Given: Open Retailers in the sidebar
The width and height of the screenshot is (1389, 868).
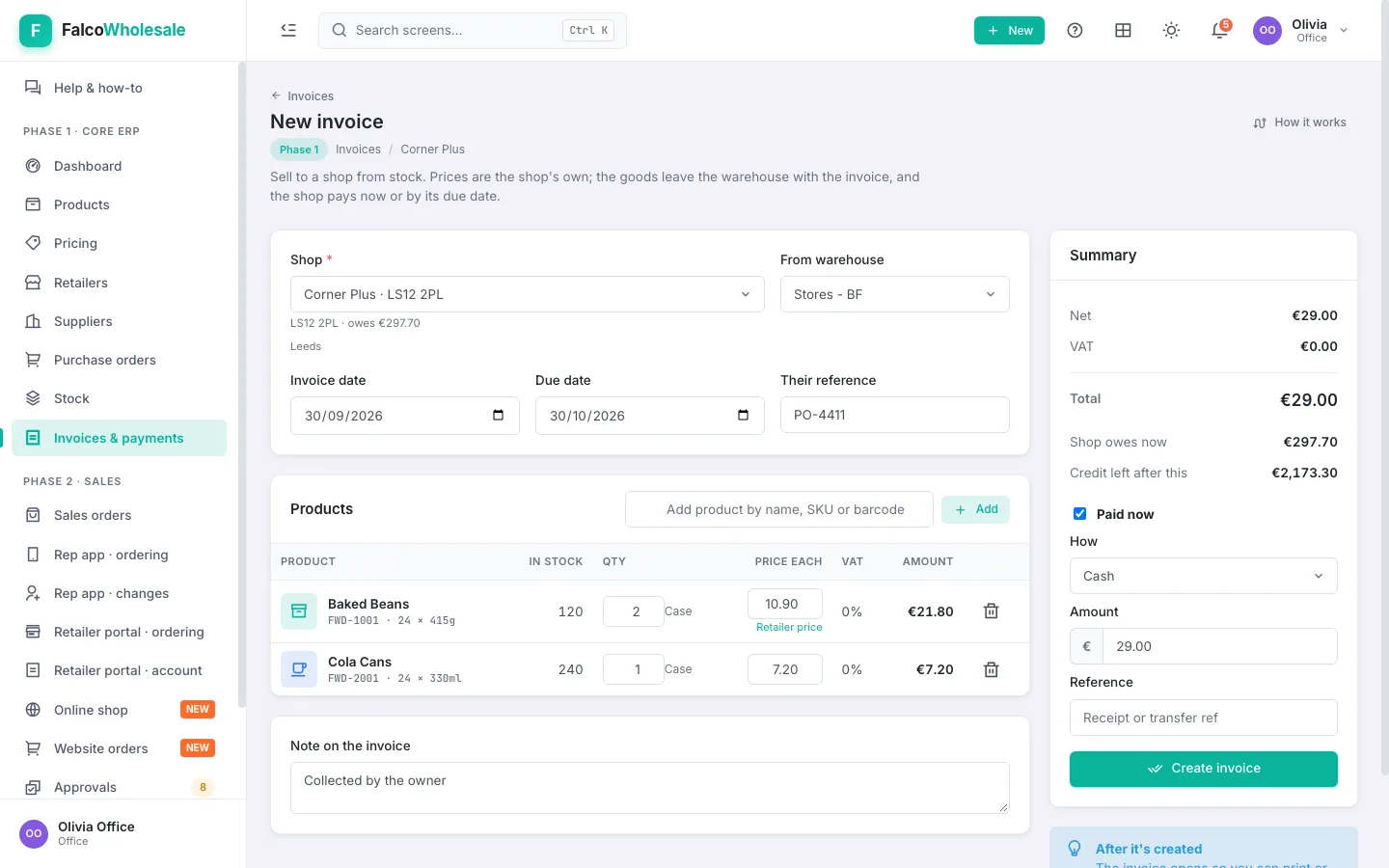Looking at the screenshot, I should [x=120, y=283].
